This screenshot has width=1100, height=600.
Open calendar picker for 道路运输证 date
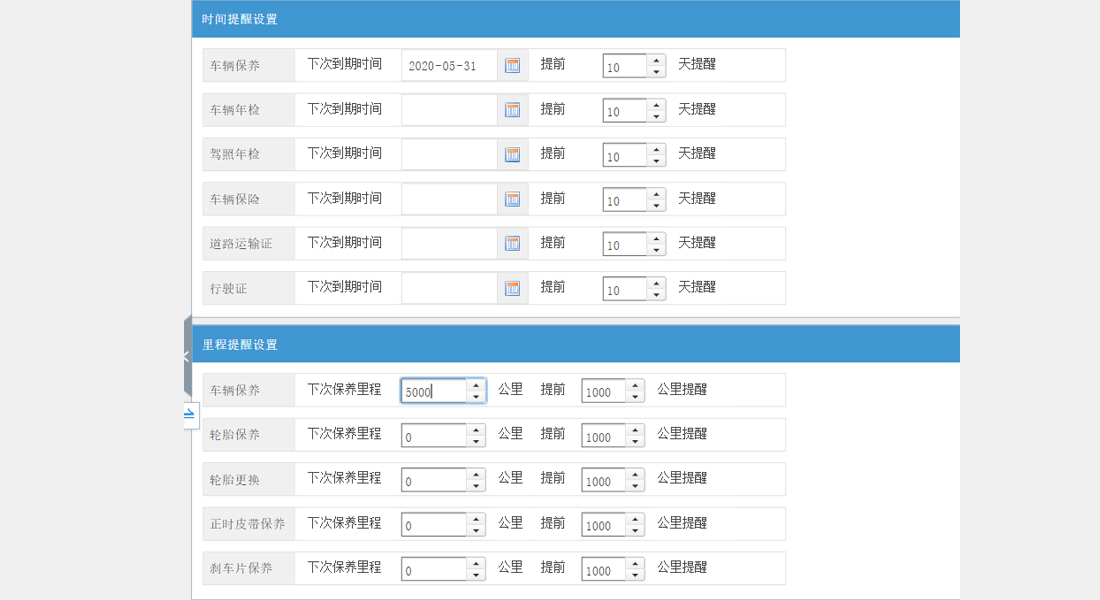(x=513, y=243)
